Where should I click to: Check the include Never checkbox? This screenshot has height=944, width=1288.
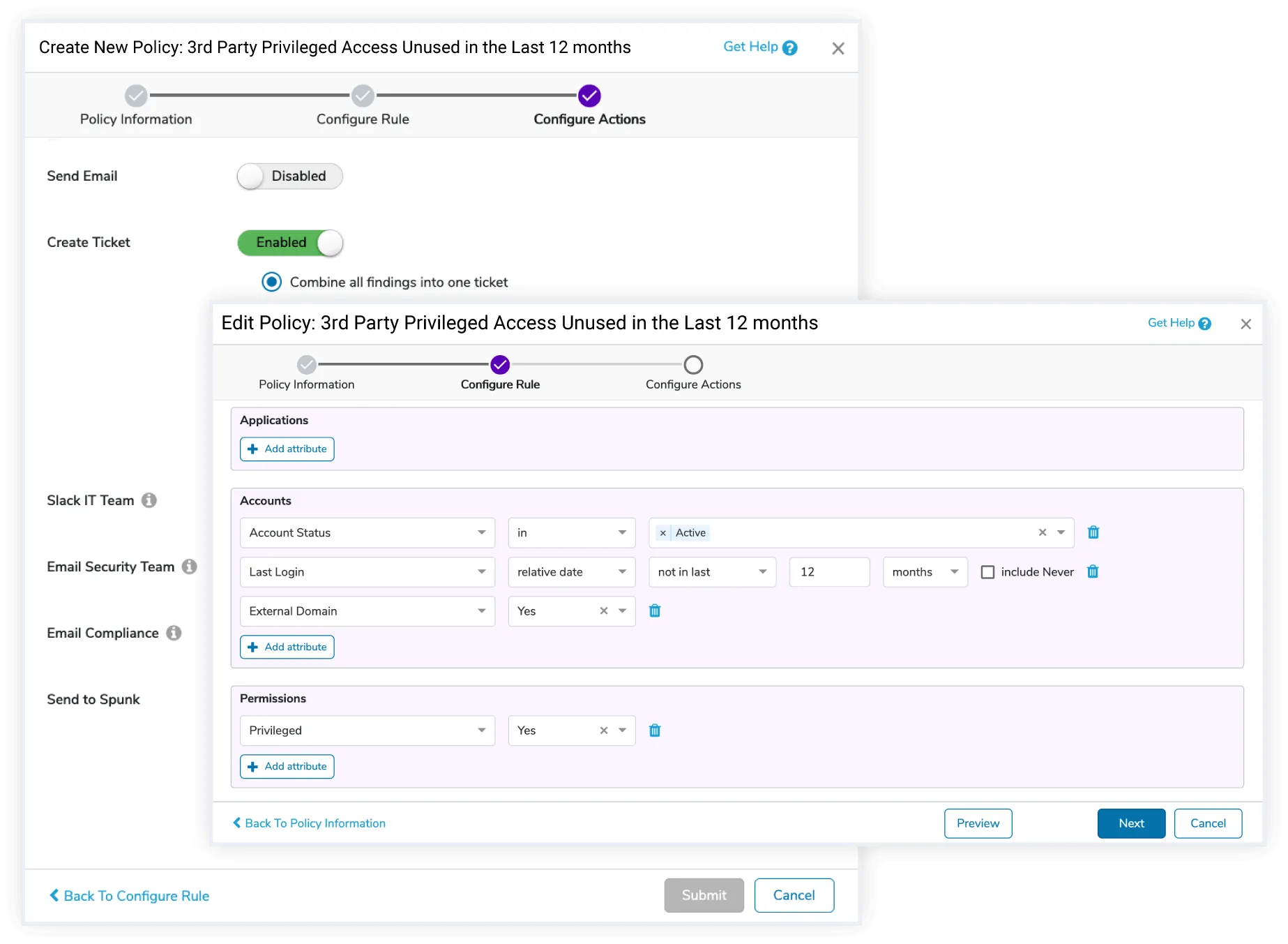pos(987,572)
